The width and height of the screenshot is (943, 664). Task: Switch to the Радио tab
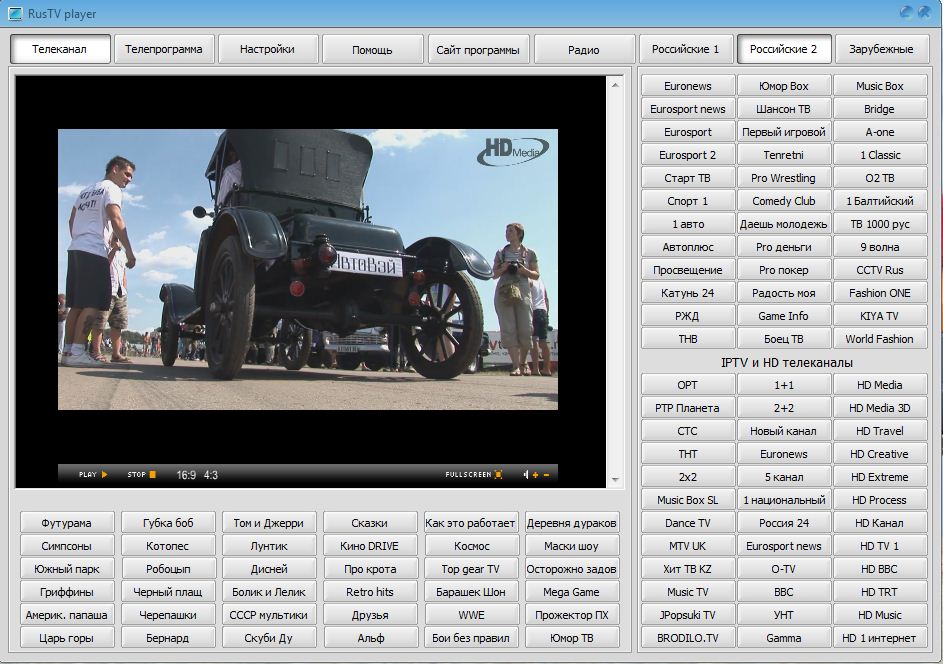[583, 49]
